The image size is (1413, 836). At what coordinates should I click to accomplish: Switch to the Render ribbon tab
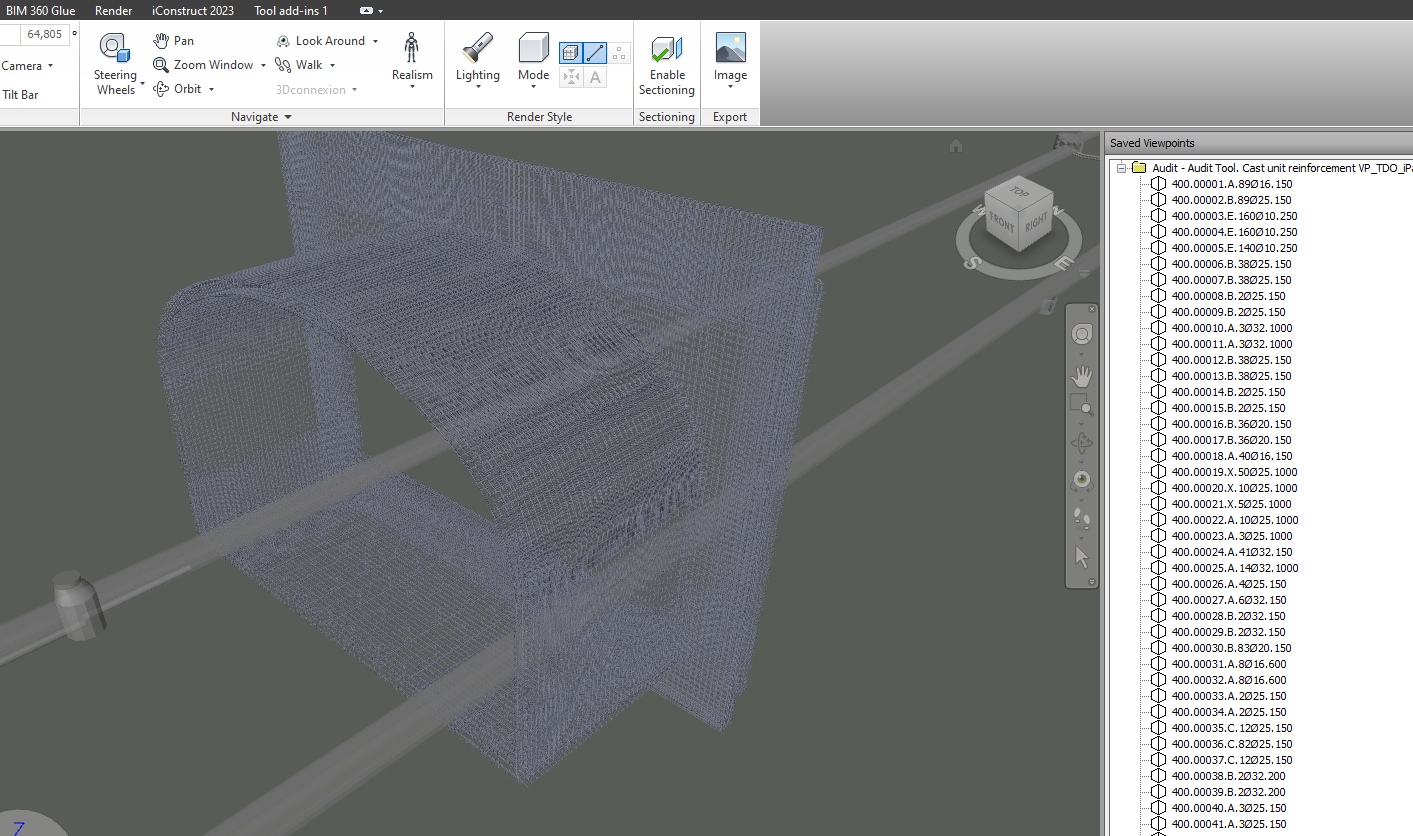pos(113,10)
